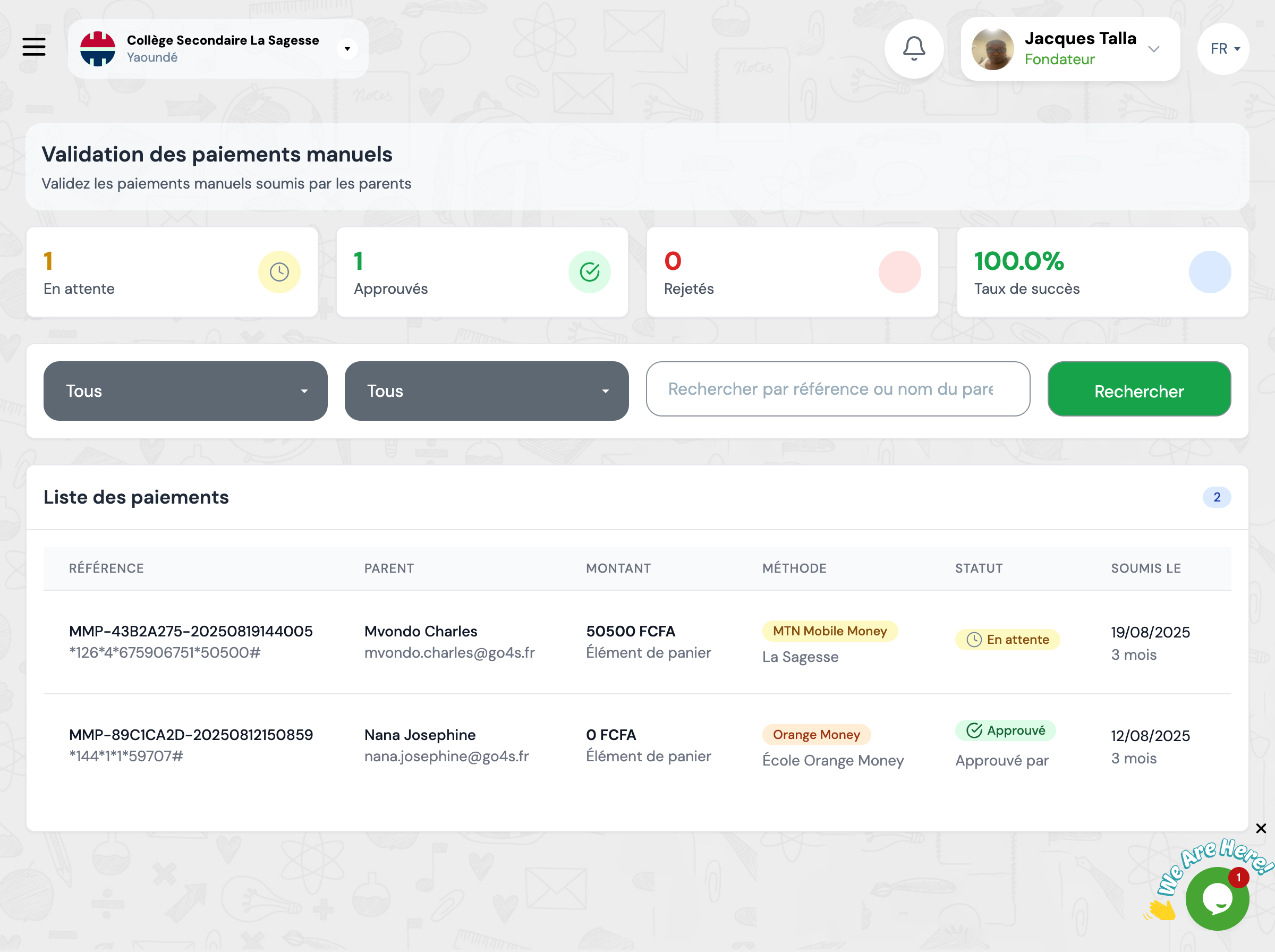Open the hamburger navigation menu

[x=34, y=47]
